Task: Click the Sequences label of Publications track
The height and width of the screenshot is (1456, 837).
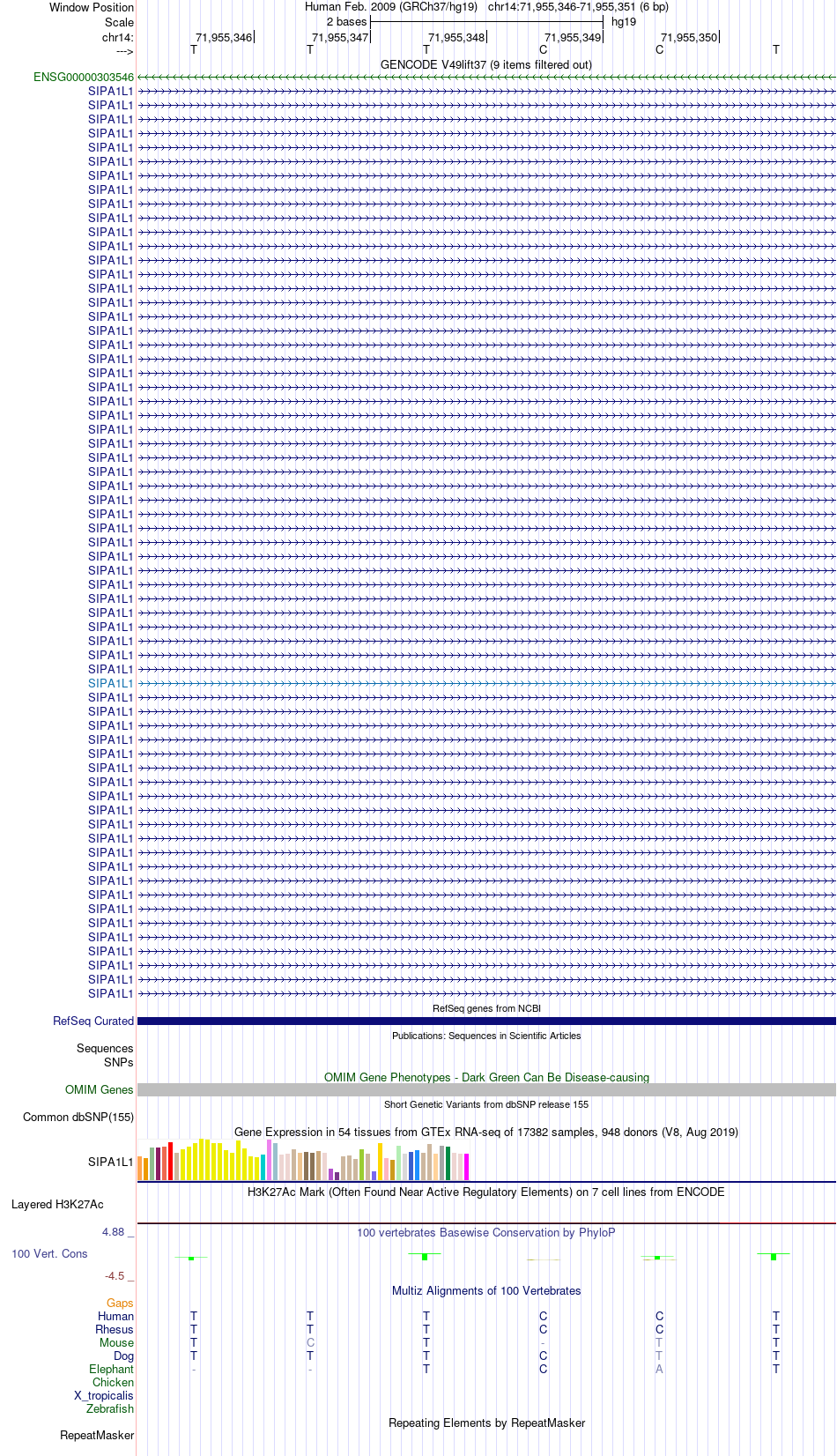Action: coord(105,1049)
